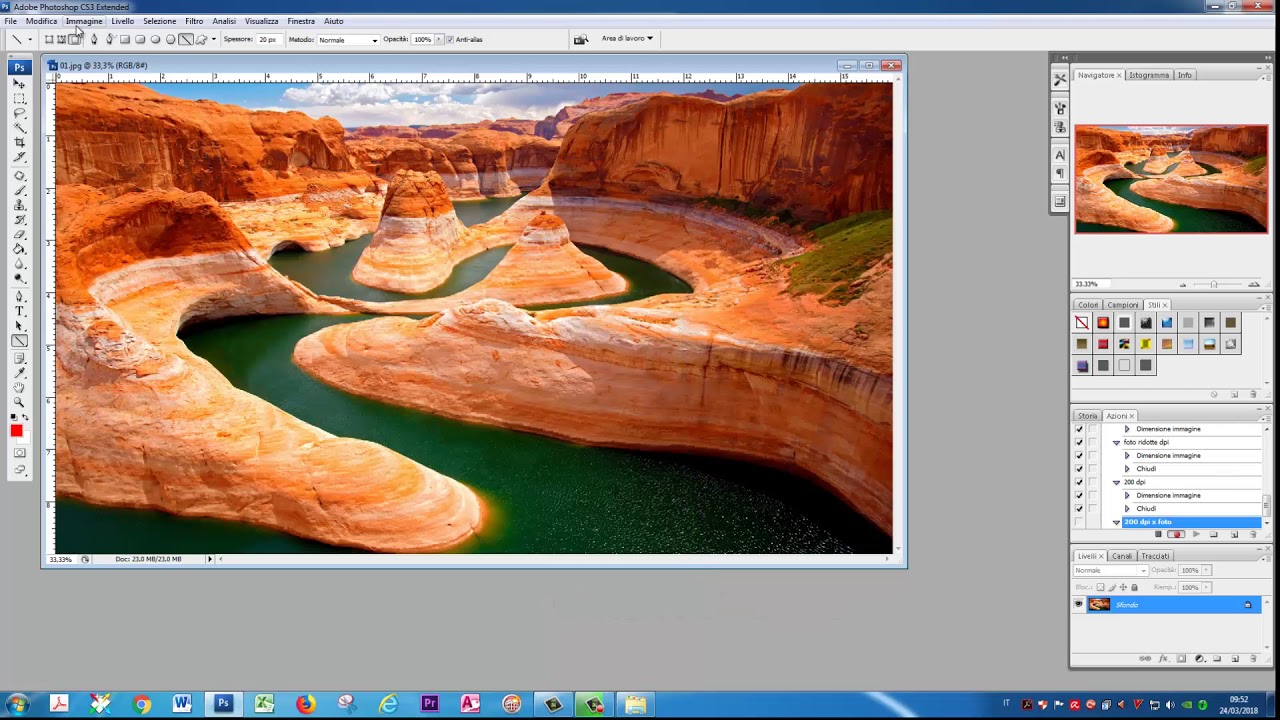Image resolution: width=1280 pixels, height=720 pixels.
Task: Open the Immagine menu
Action: pyautogui.click(x=84, y=21)
